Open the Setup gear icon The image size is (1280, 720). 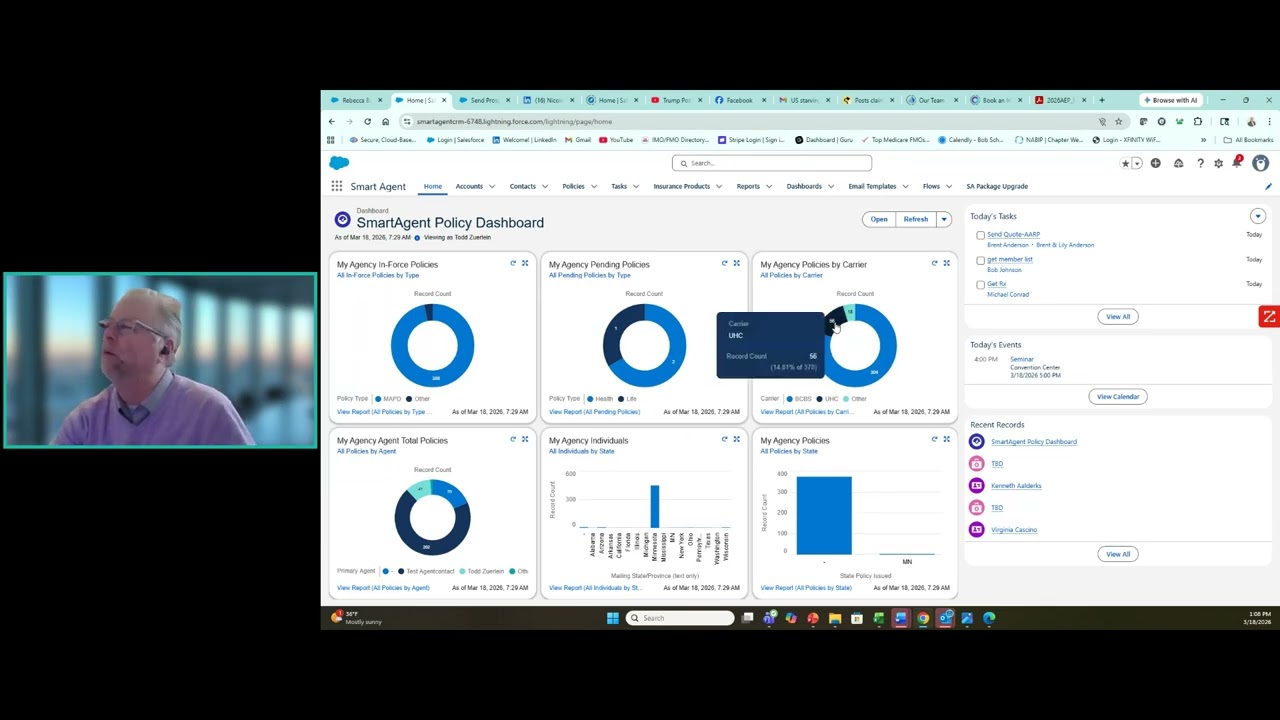[1218, 163]
